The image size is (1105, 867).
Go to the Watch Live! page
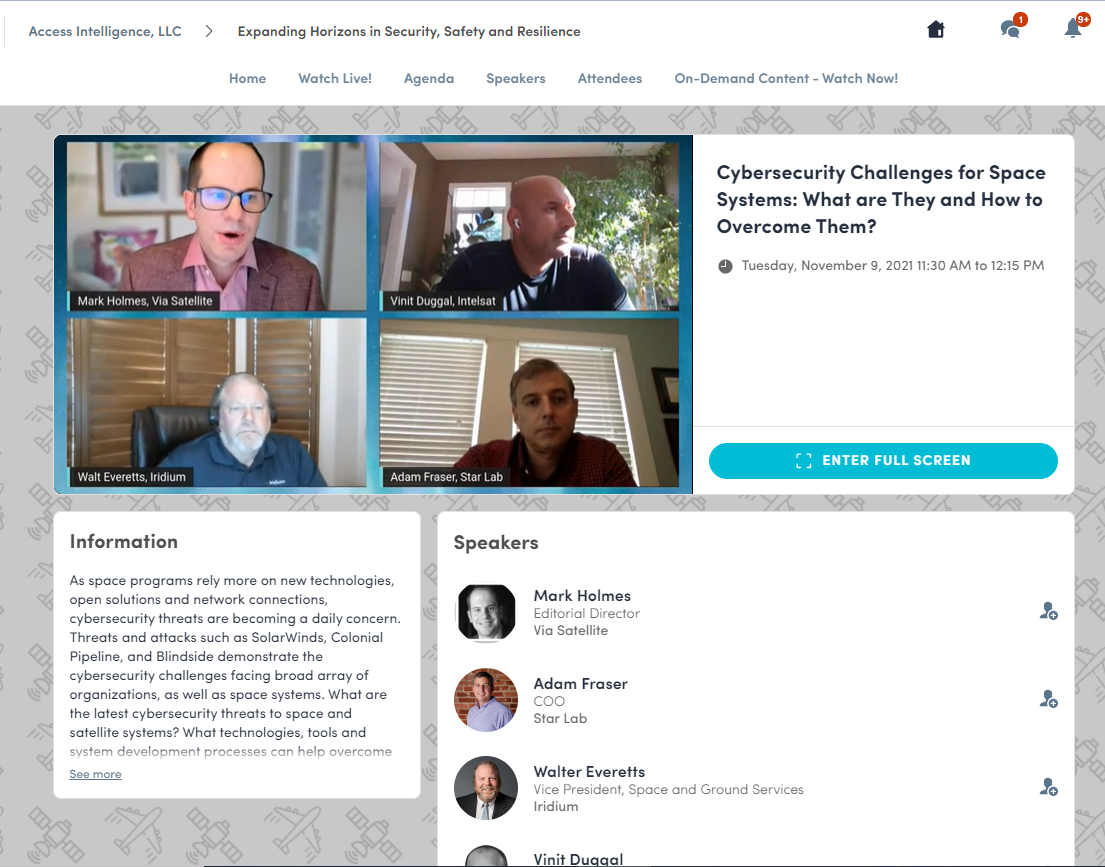(335, 78)
